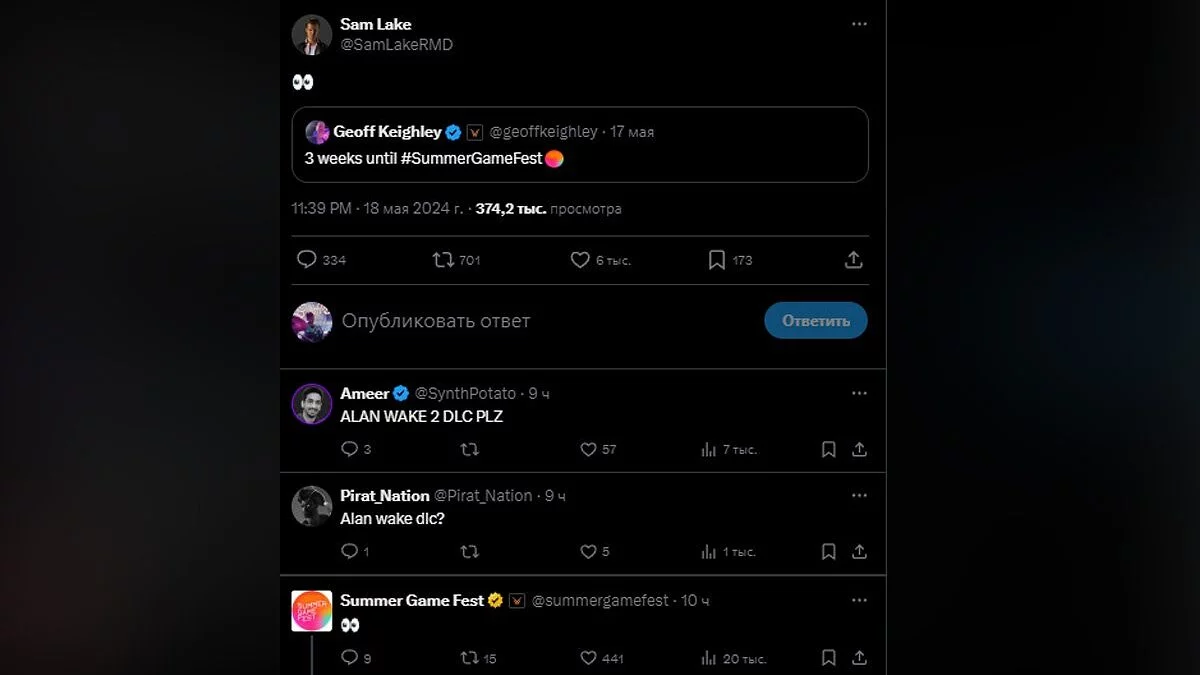Open more options on Ameer's reply

[859, 393]
